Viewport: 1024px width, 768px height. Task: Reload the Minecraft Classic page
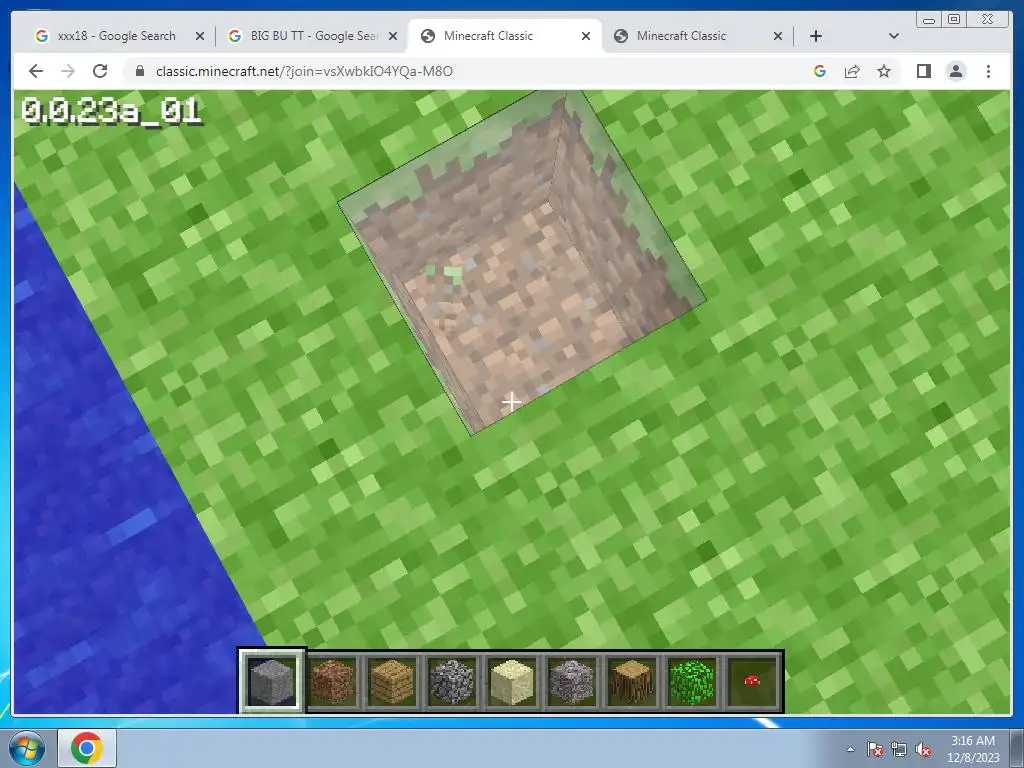pos(100,71)
